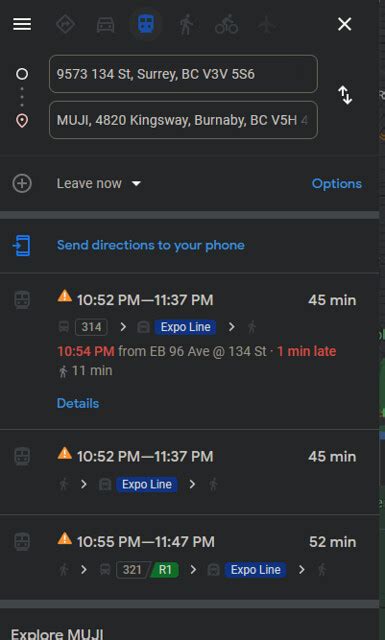
Task: Select best travel mode icon
Action: pos(65,24)
